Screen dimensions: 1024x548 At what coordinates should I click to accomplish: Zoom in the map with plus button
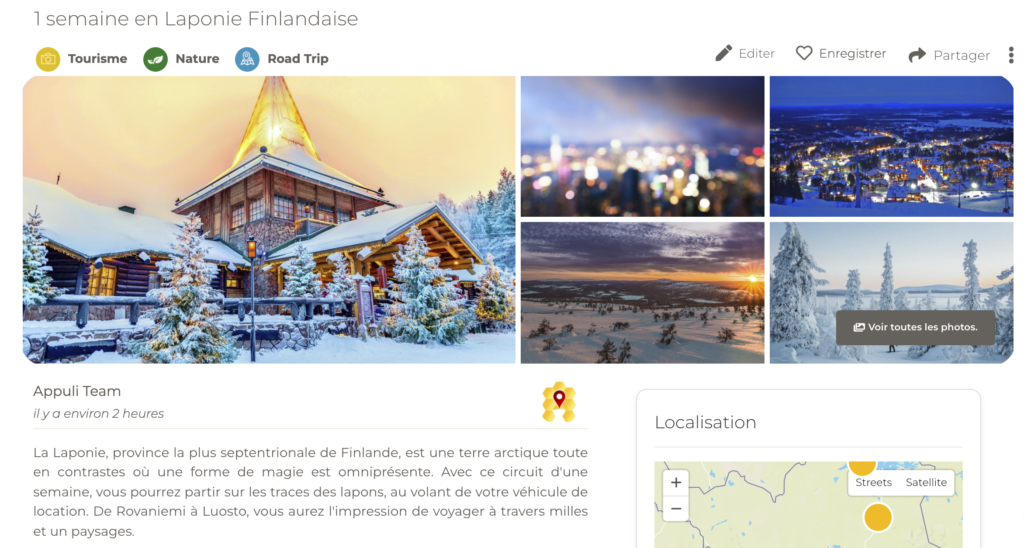coord(676,483)
